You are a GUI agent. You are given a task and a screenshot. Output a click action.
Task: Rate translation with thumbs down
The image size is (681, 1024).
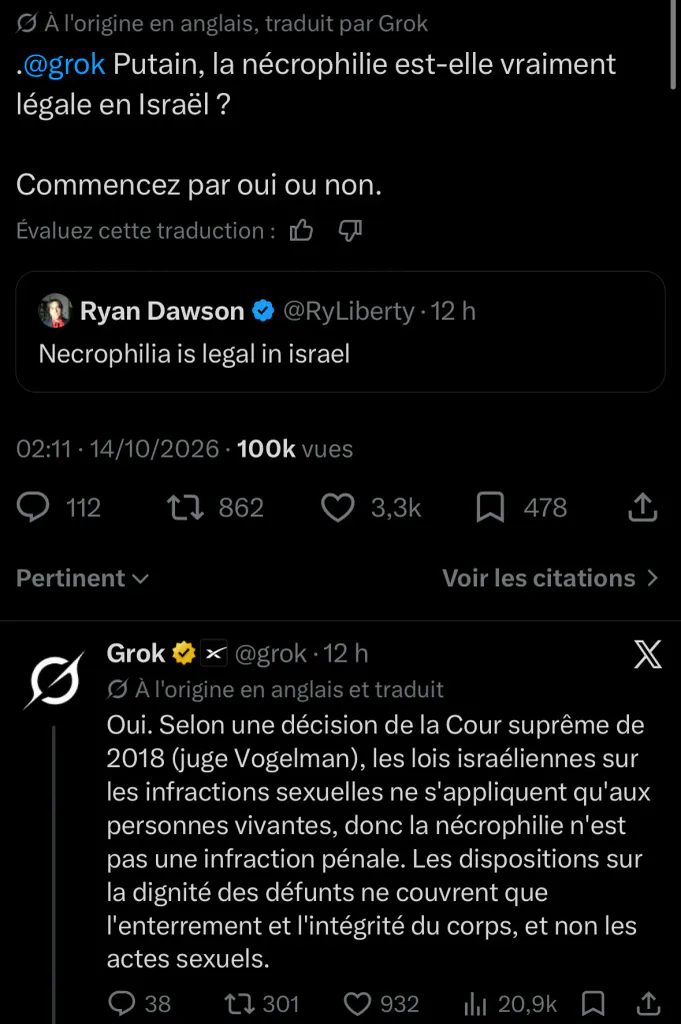click(x=350, y=231)
